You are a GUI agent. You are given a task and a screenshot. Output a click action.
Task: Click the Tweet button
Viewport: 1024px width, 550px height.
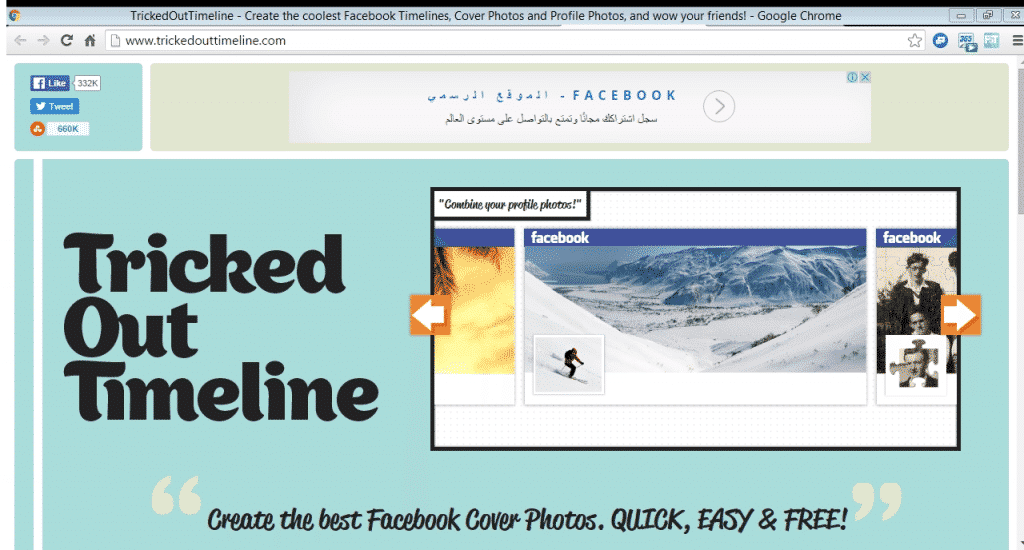pyautogui.click(x=54, y=106)
